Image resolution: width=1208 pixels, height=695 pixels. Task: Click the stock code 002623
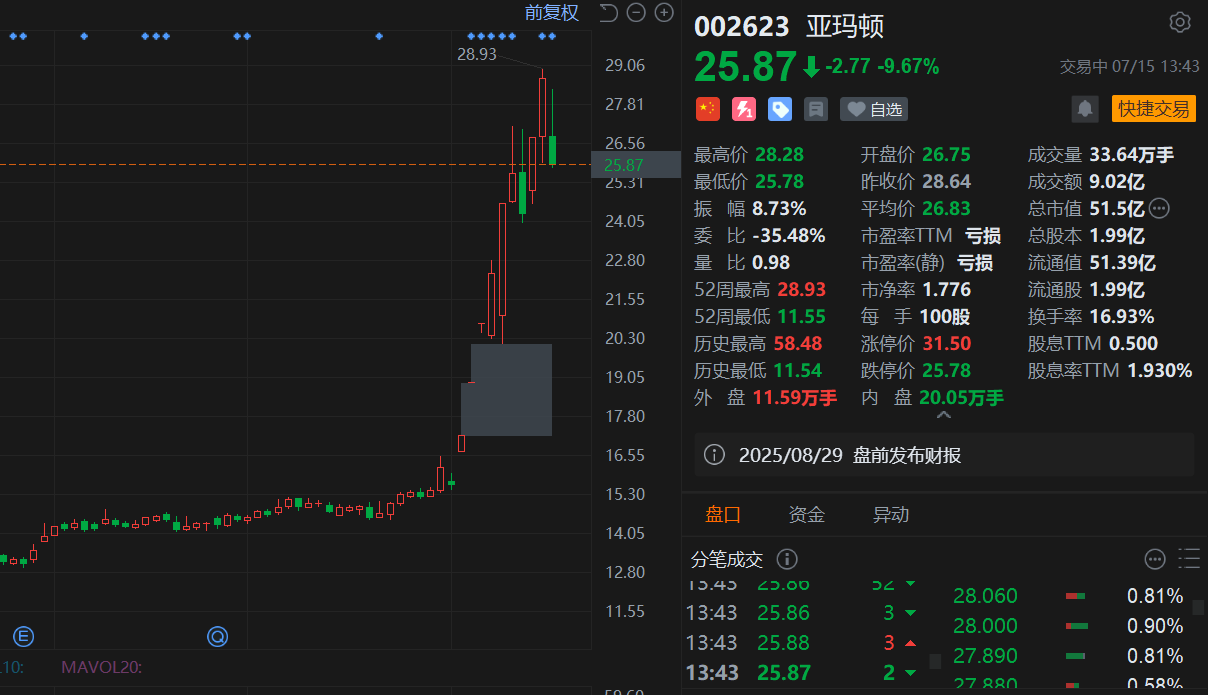[742, 26]
